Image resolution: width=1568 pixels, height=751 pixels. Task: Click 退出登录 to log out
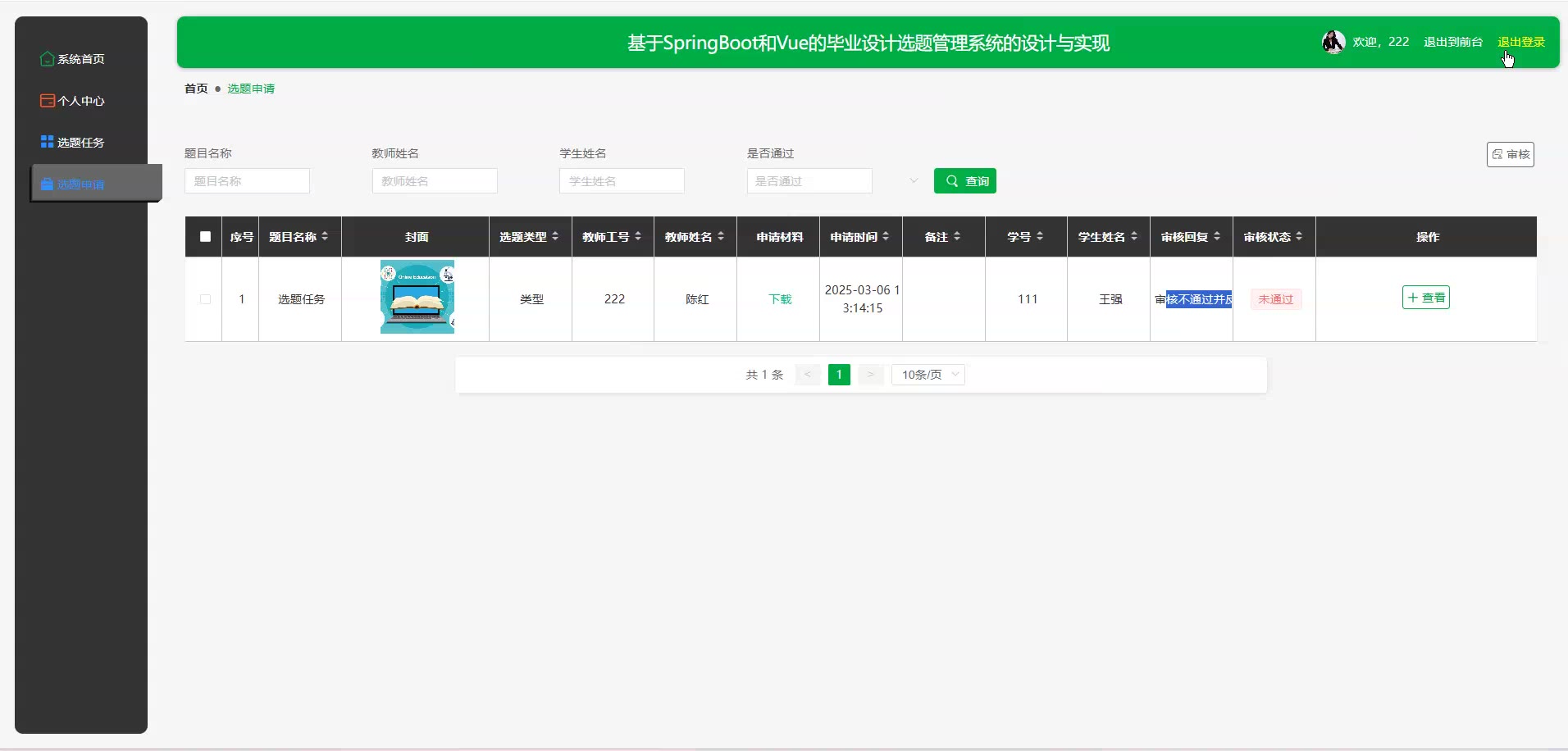(x=1521, y=42)
